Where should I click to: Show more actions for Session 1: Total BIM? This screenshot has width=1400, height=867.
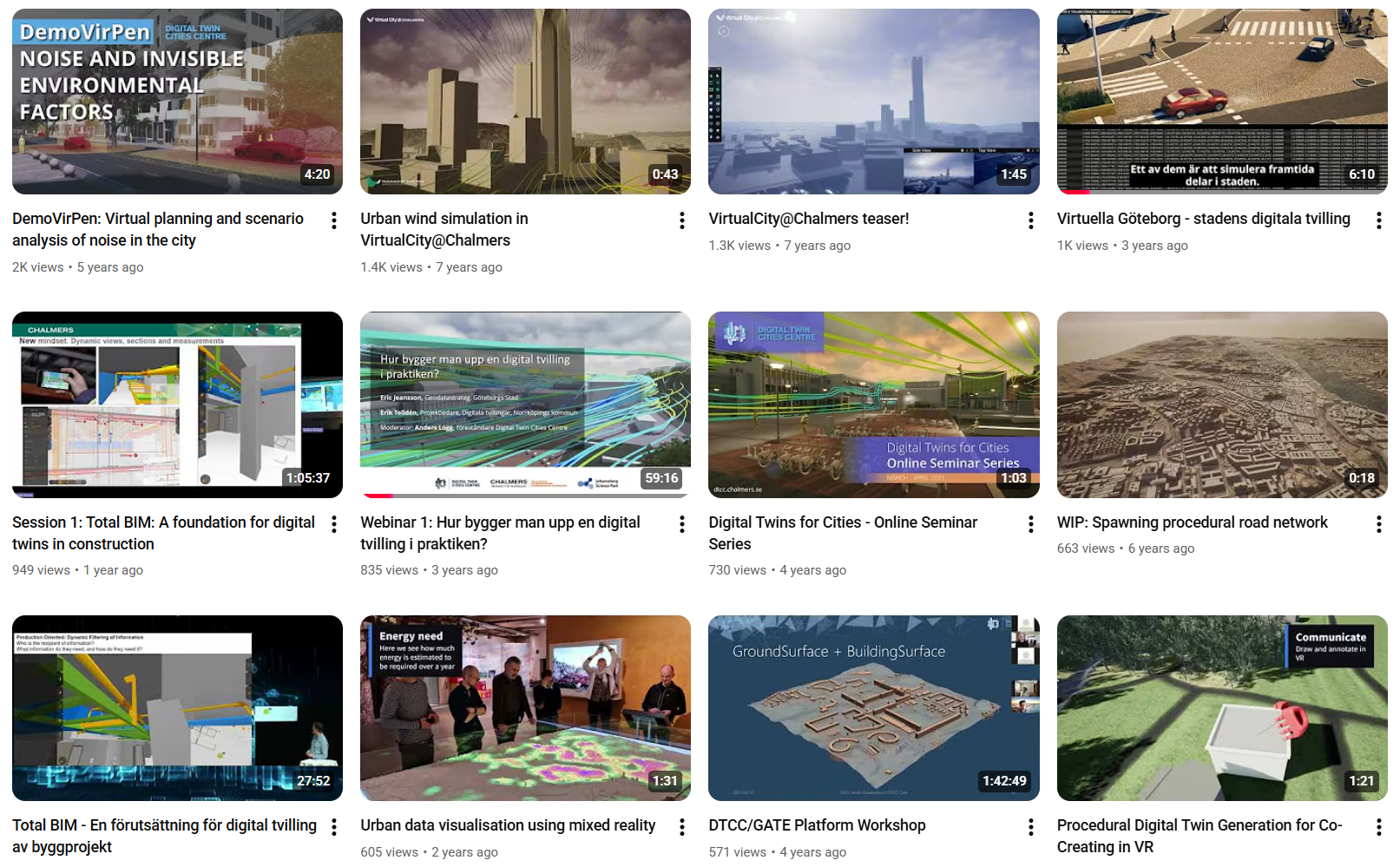click(x=334, y=524)
